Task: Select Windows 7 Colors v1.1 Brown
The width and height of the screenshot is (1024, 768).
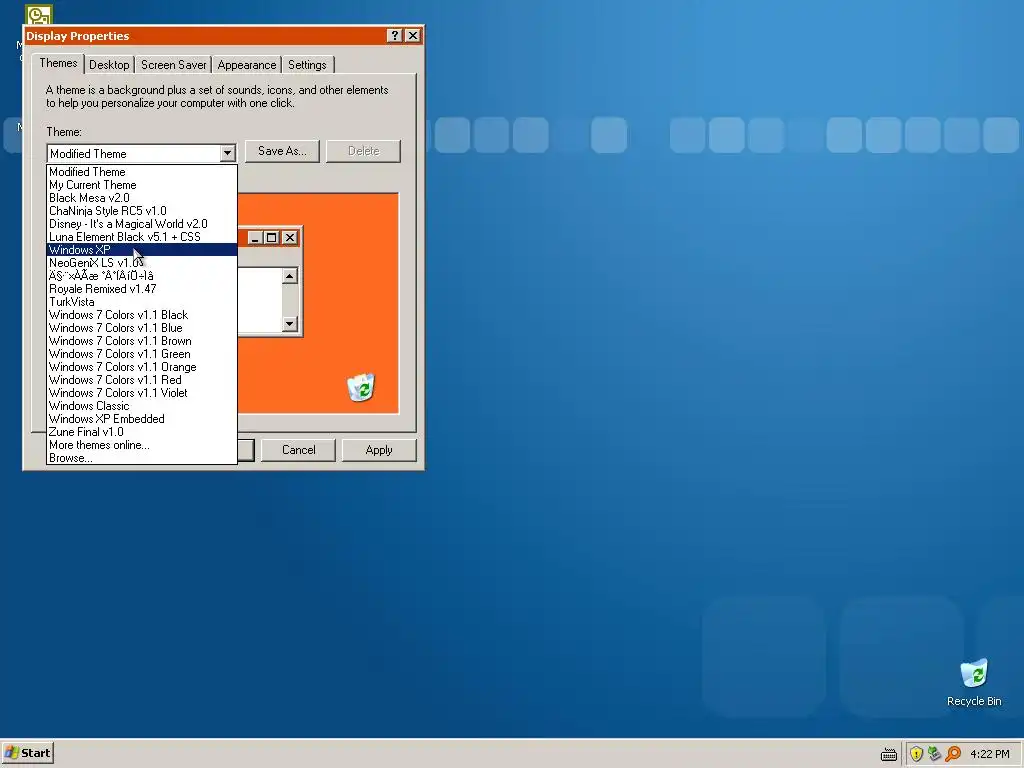Action: click(x=142, y=341)
